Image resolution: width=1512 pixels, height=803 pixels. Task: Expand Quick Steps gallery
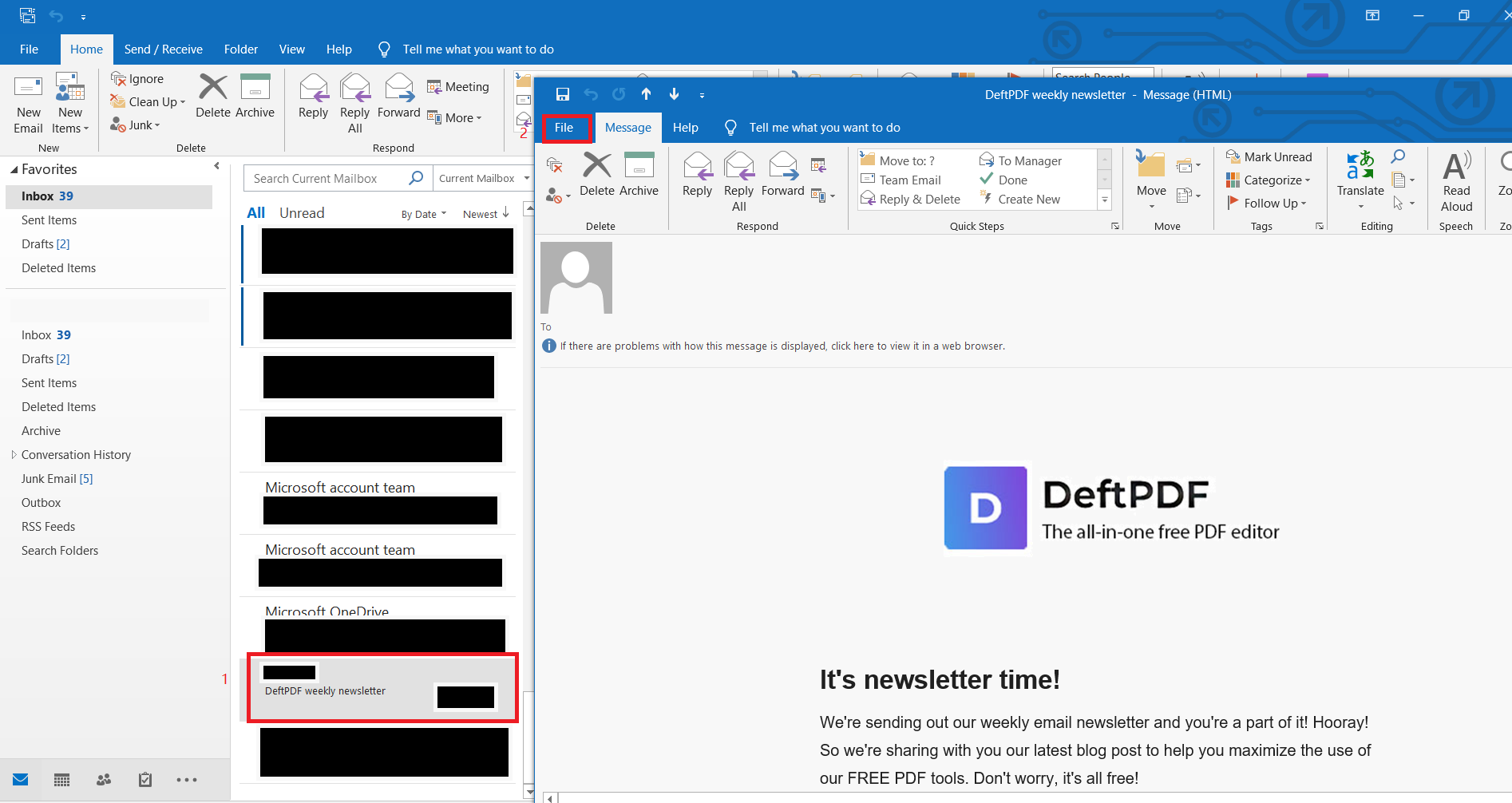(1105, 200)
